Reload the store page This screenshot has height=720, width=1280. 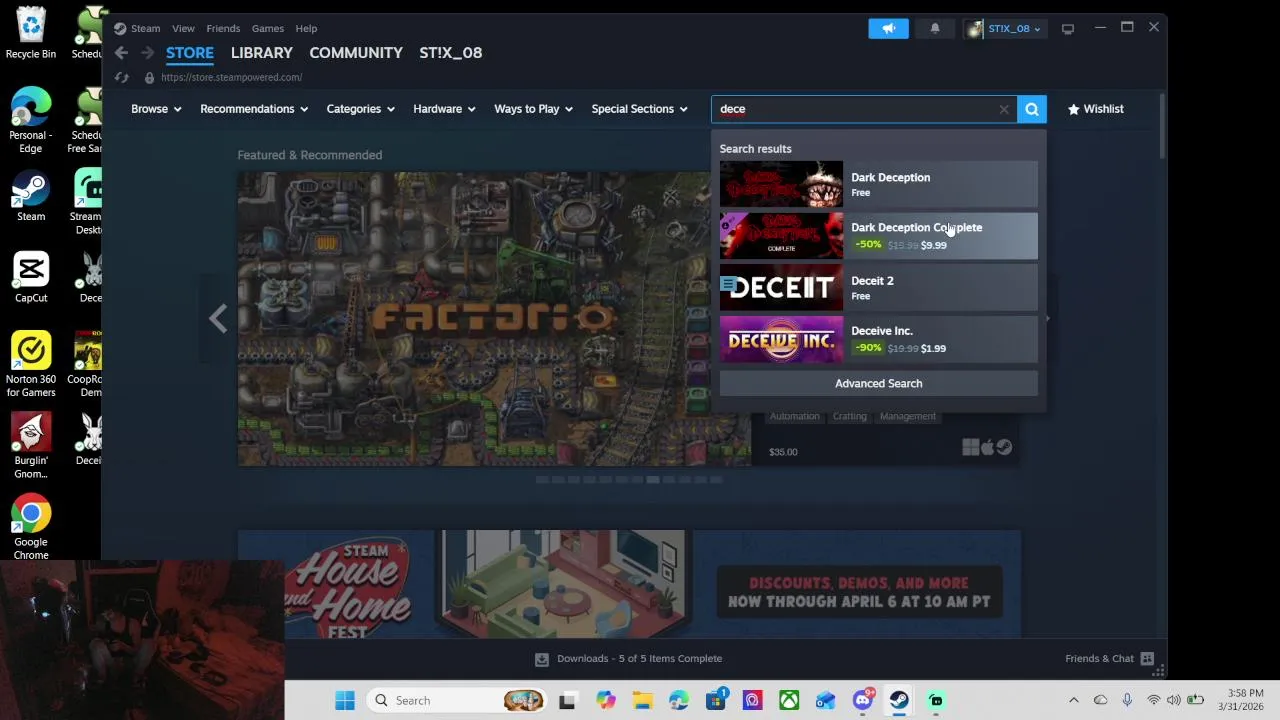[x=121, y=77]
